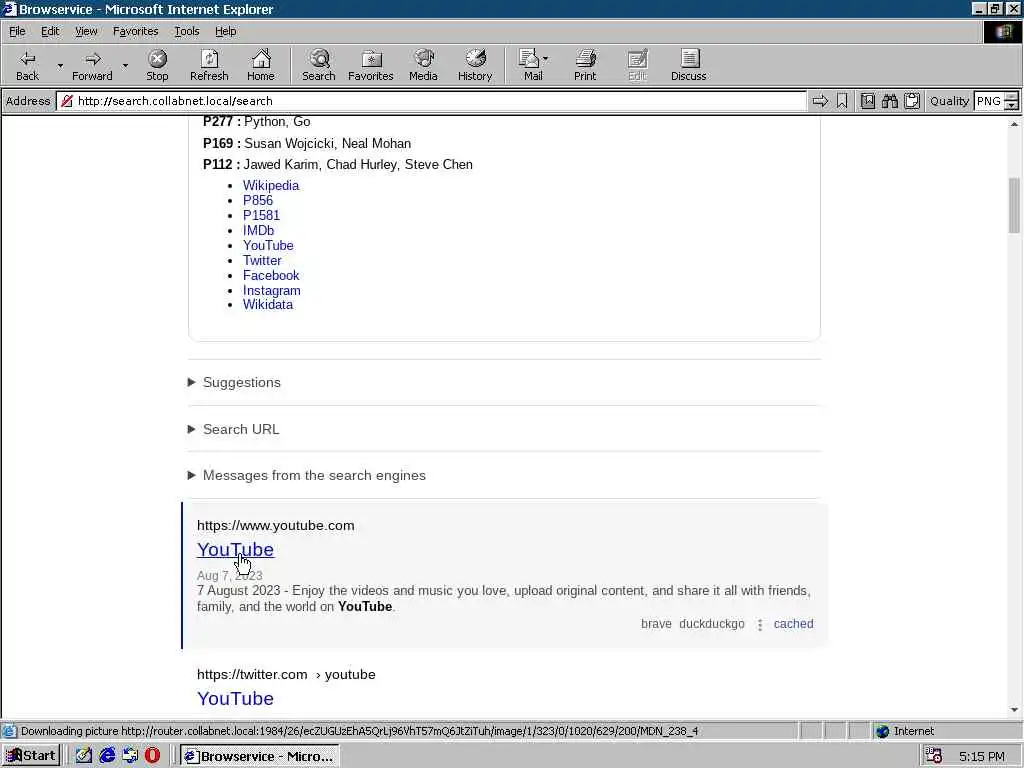Viewport: 1024px width, 768px height.
Task: Launch Internet Explorer from quick launch
Action: coord(107,756)
